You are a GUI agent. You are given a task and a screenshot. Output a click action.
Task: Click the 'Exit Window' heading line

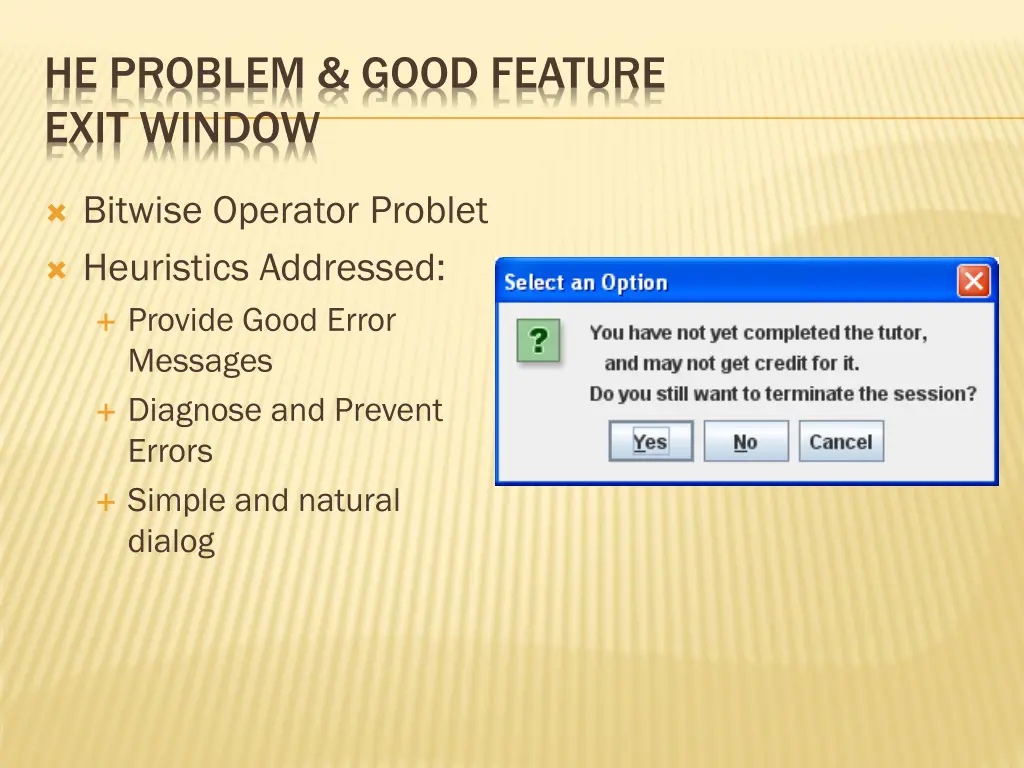pos(183,130)
